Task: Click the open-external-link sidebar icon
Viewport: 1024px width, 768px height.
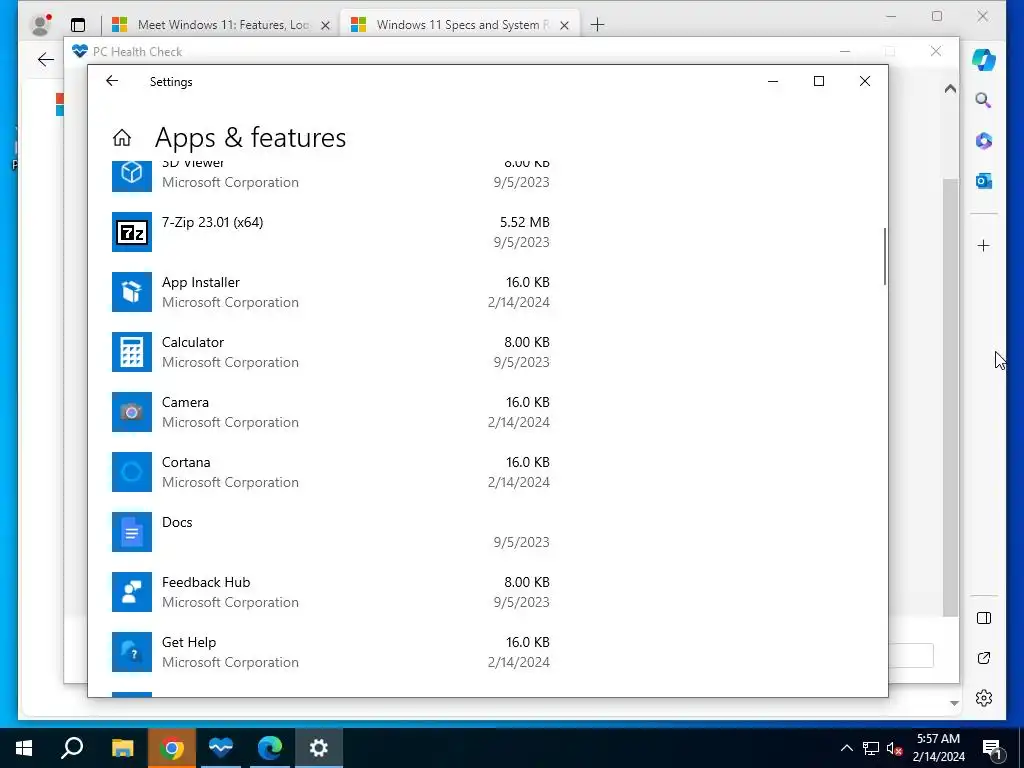Action: (x=984, y=658)
